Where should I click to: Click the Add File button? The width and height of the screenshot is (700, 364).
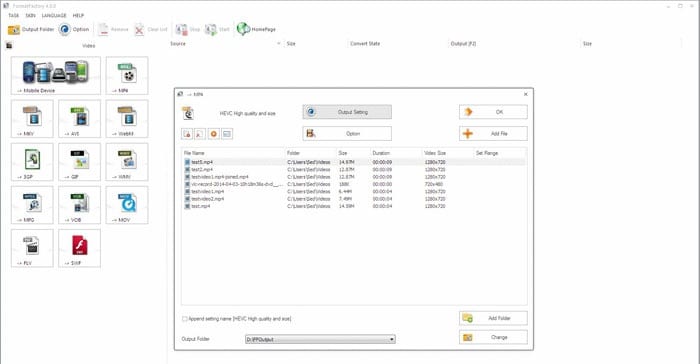(x=493, y=134)
